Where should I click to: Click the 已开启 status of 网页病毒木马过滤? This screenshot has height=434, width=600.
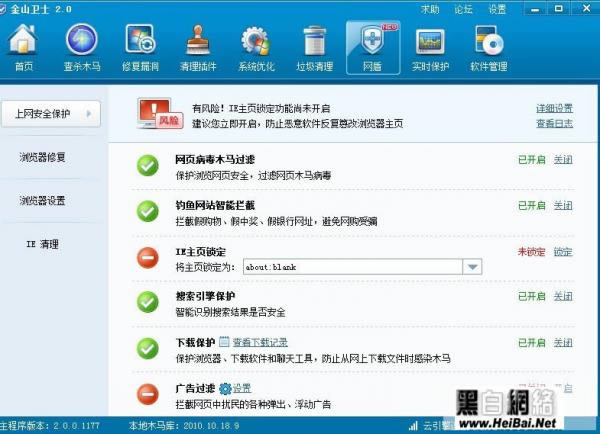[x=532, y=160]
